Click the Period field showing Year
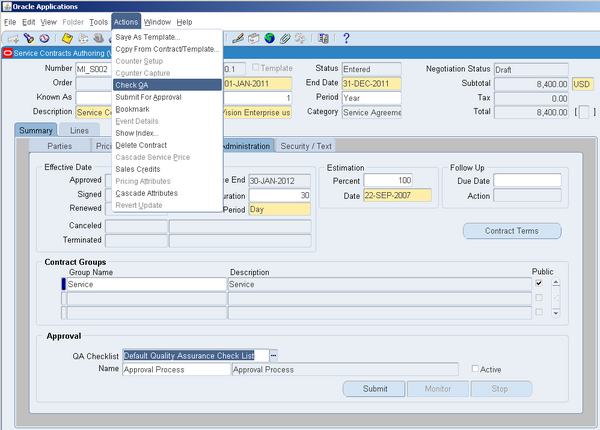The height and width of the screenshot is (430, 600). point(371,98)
